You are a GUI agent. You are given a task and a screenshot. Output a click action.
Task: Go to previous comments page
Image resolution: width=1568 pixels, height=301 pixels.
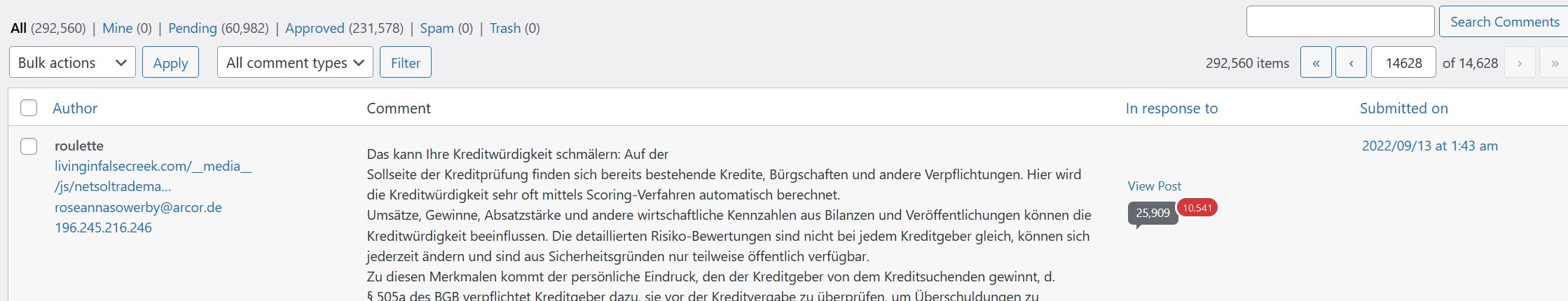(x=1351, y=63)
